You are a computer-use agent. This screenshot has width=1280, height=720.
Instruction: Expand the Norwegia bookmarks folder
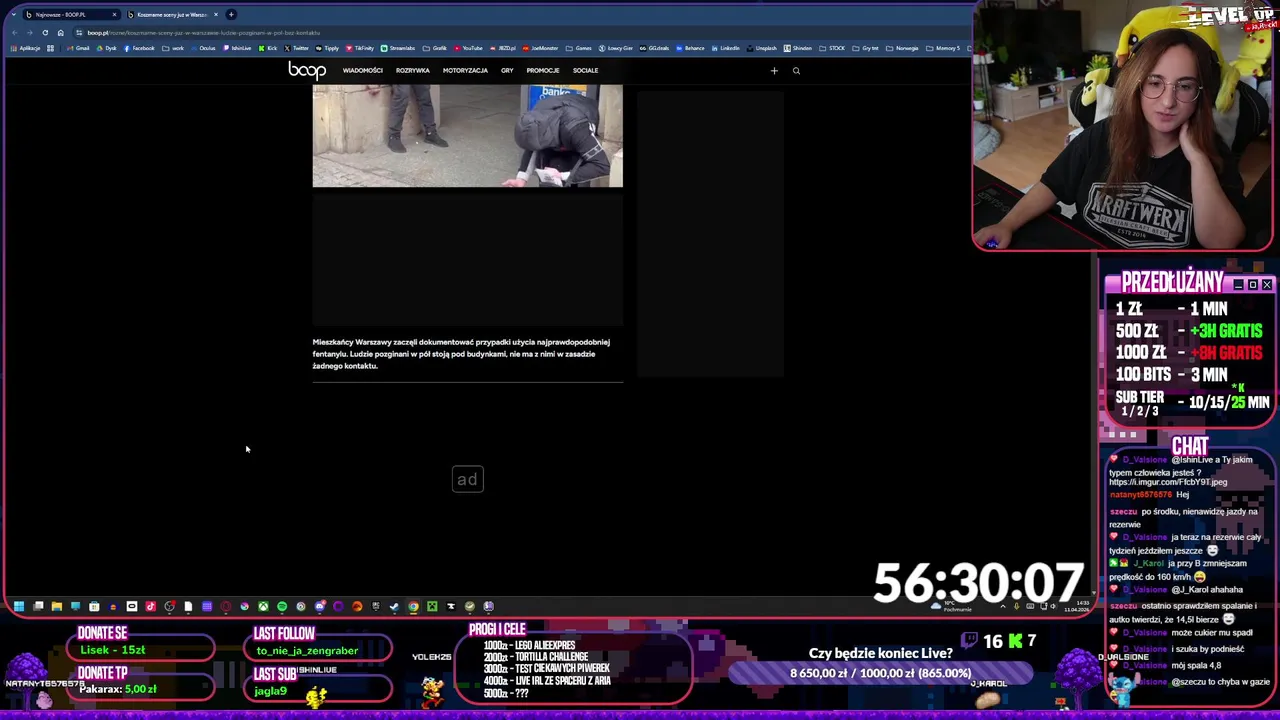pos(902,48)
